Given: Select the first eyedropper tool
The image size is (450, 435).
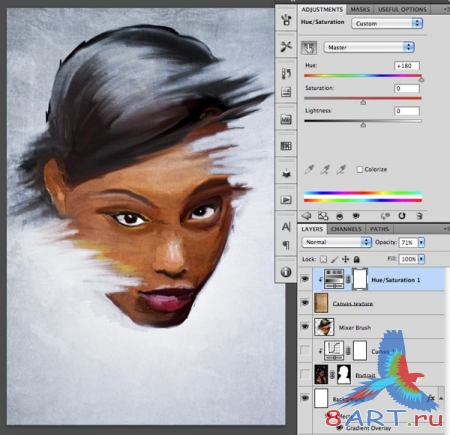Looking at the screenshot, I should (x=309, y=170).
